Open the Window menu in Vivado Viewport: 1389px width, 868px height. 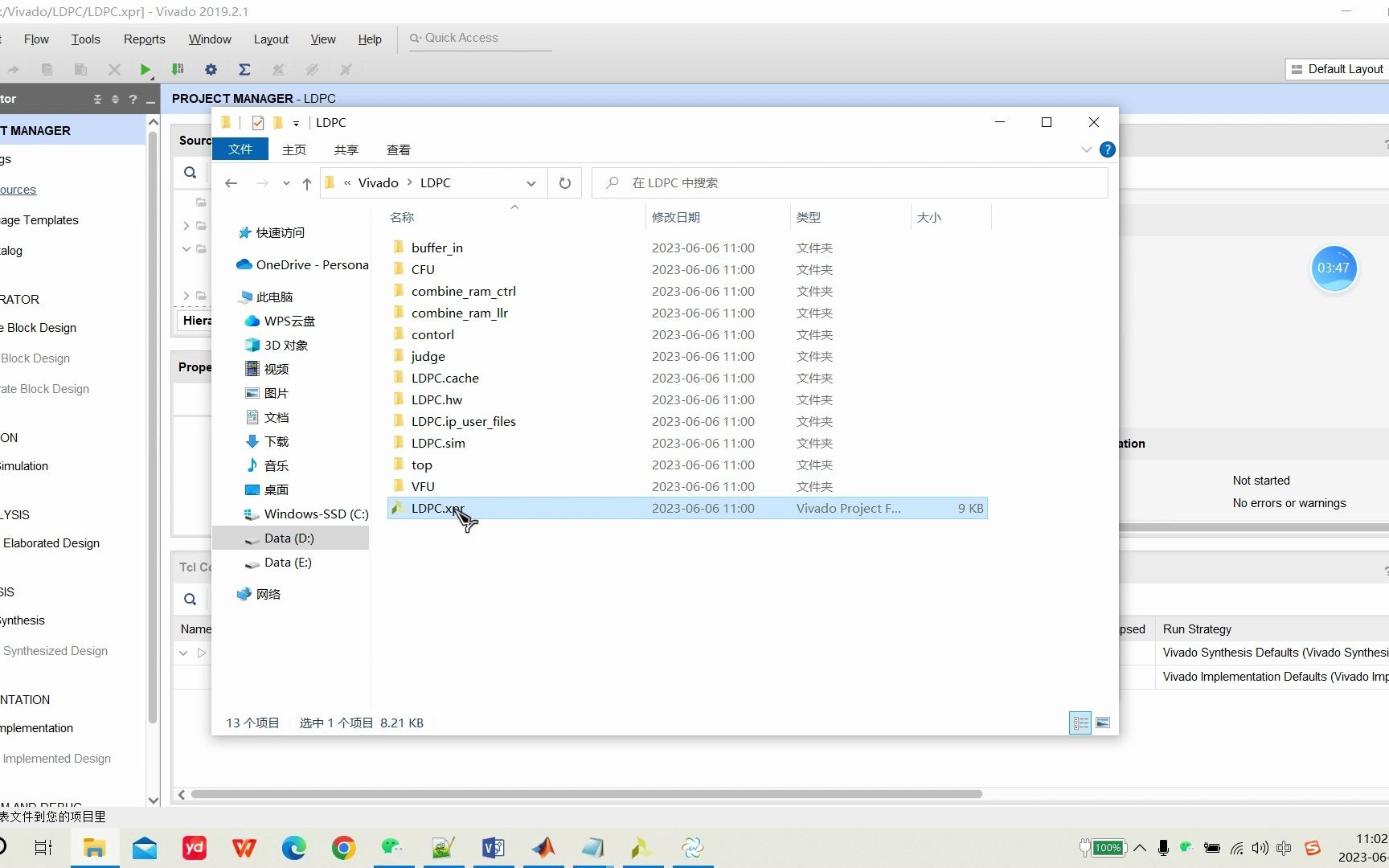[210, 39]
